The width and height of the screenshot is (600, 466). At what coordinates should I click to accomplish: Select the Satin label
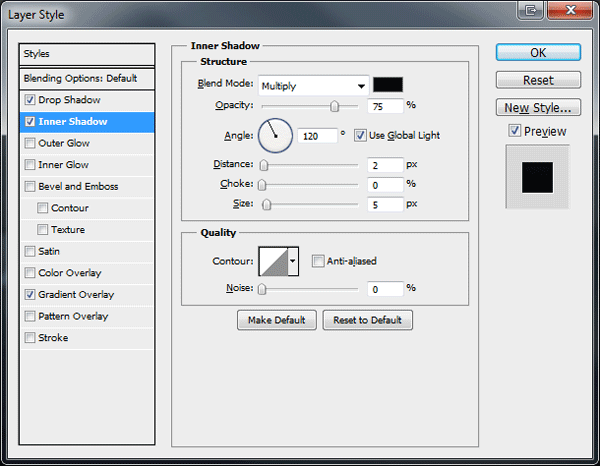point(49,251)
